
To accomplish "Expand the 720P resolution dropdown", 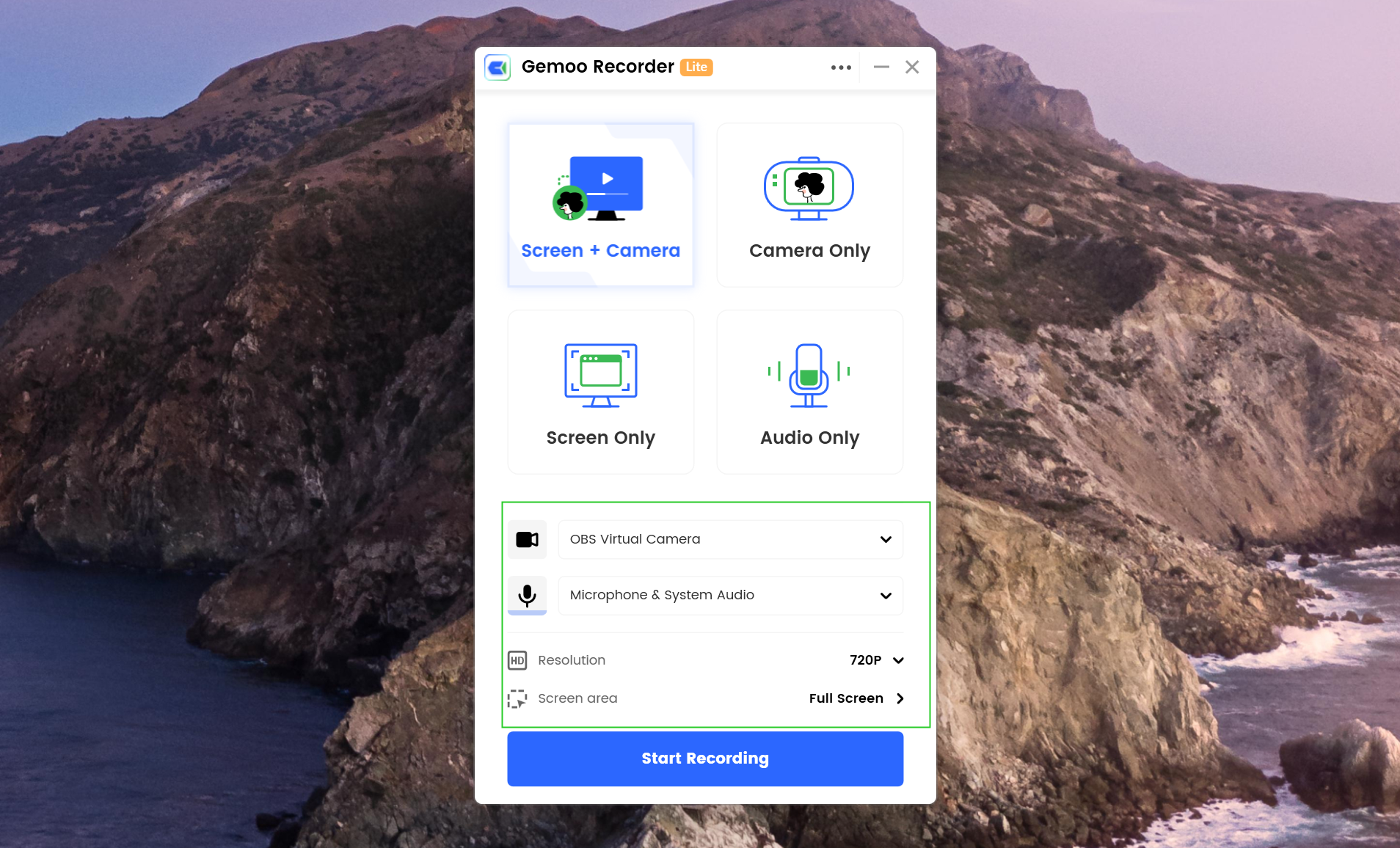I will (x=877, y=660).
